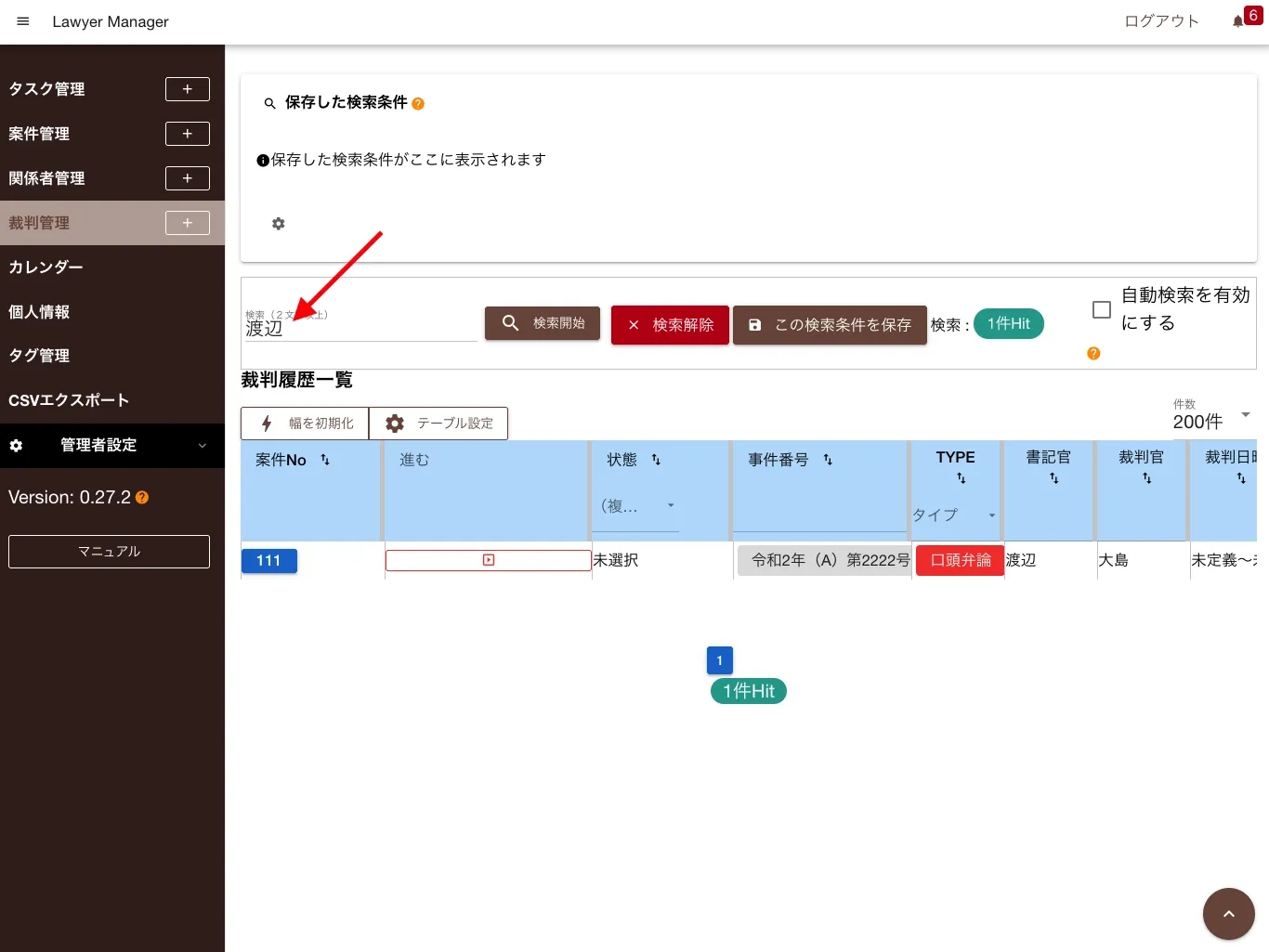
Task: Sort by 書記官 column arrows
Action: point(1054,478)
